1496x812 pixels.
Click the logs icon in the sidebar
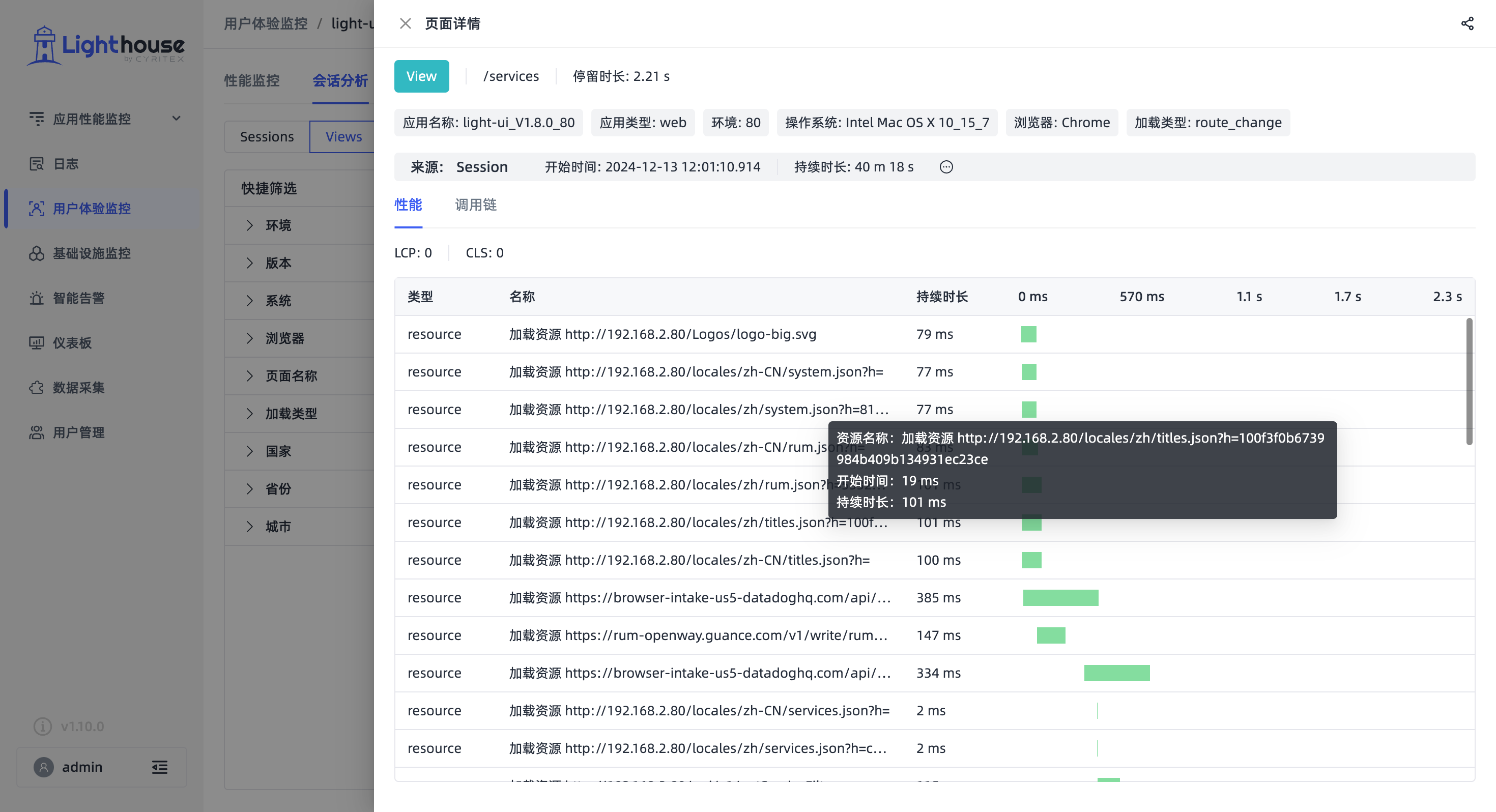click(37, 164)
